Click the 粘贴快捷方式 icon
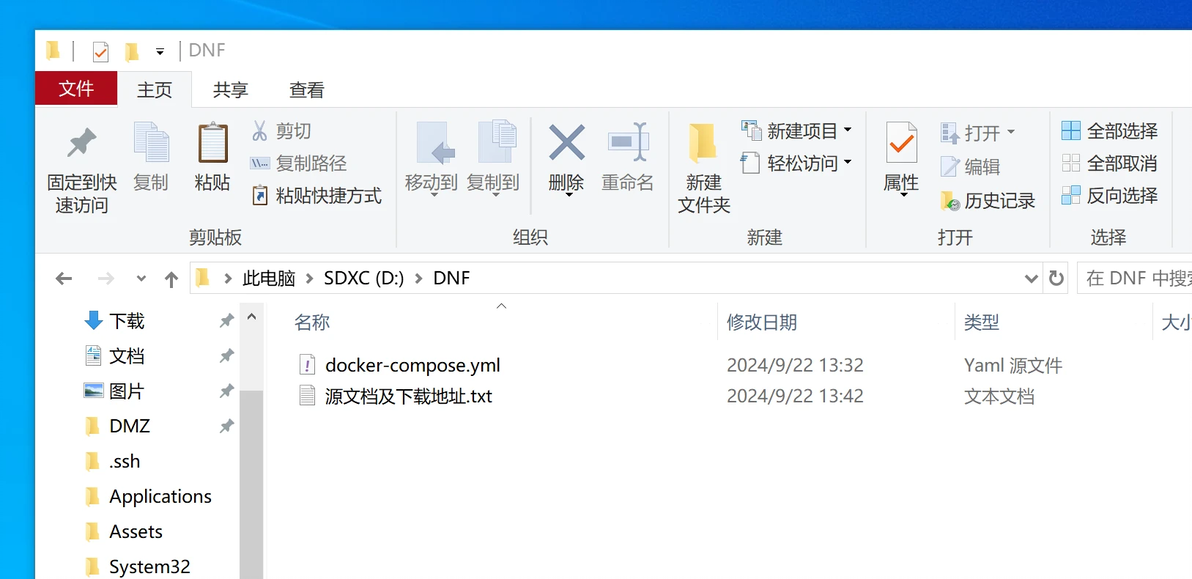1192x579 pixels. 260,196
